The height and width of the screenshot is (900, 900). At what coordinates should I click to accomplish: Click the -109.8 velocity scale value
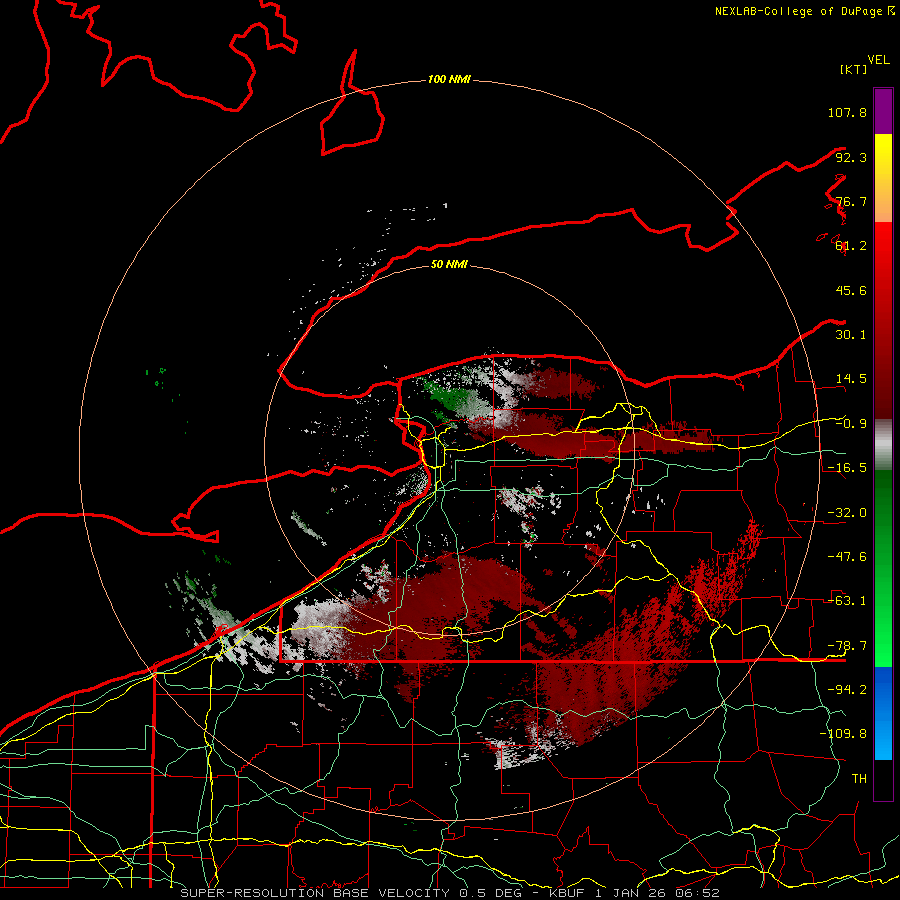[x=843, y=734]
